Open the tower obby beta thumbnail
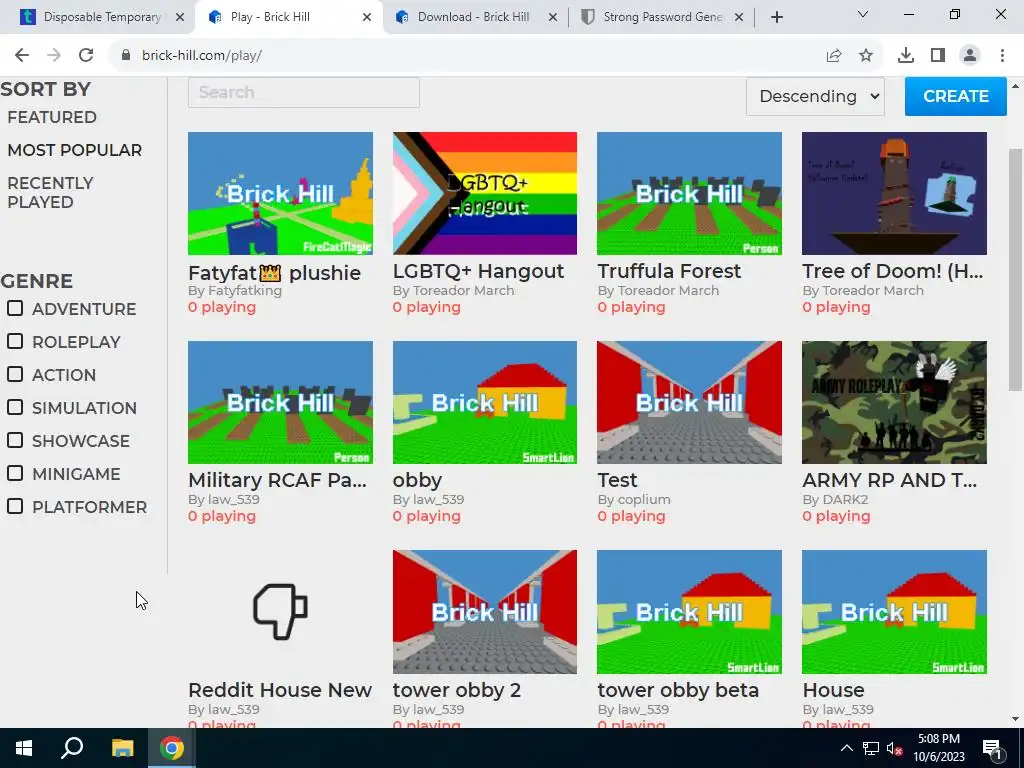This screenshot has width=1024, height=768. [x=689, y=611]
